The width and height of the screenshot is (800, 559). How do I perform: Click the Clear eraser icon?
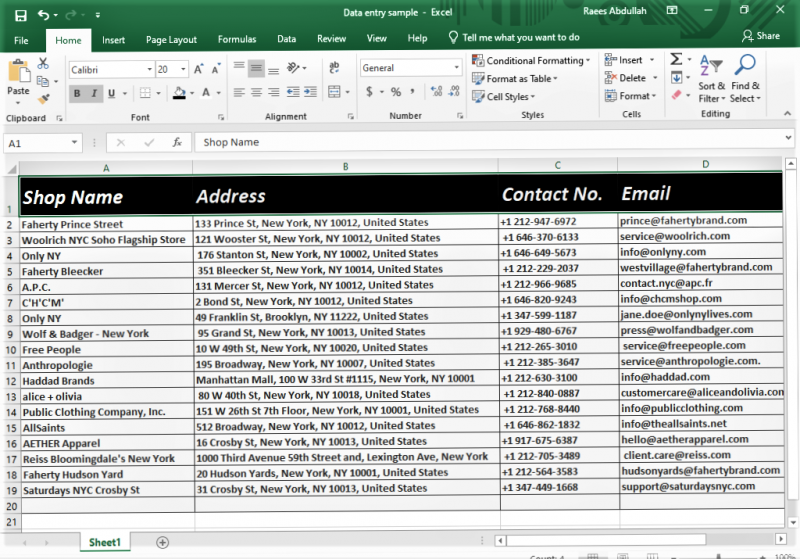tap(677, 95)
